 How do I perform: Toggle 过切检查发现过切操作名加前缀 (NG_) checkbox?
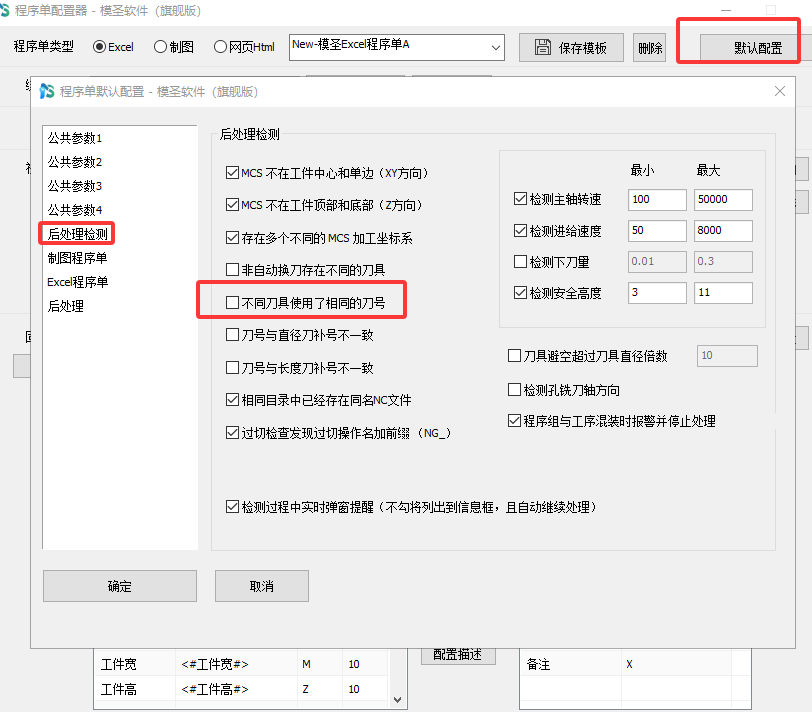coord(232,432)
